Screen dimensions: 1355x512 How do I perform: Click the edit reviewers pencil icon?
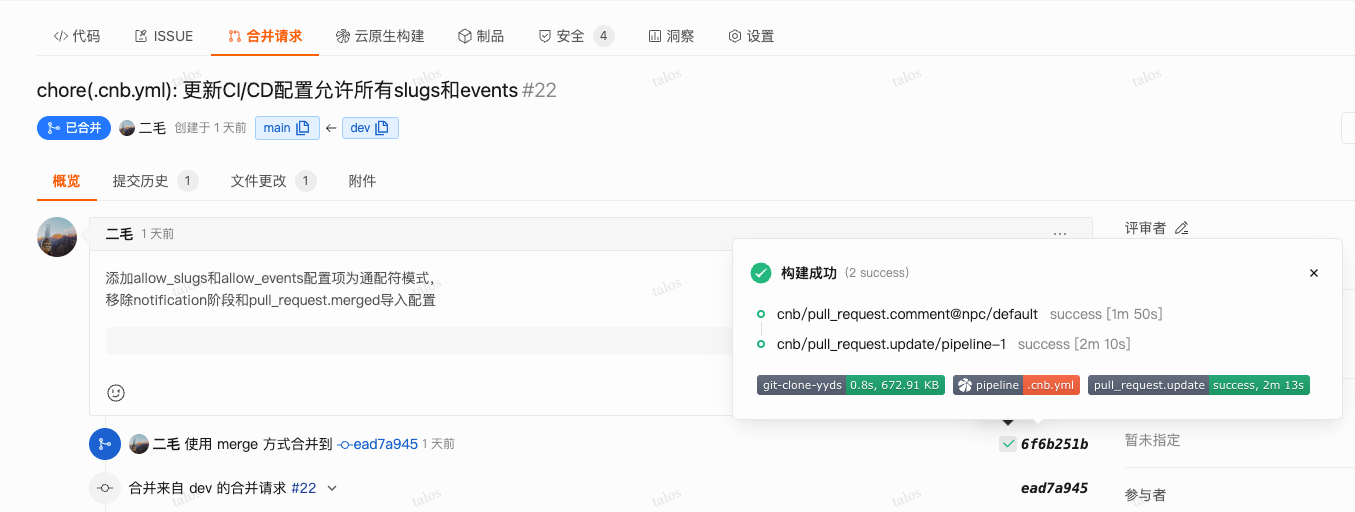tap(1181, 228)
